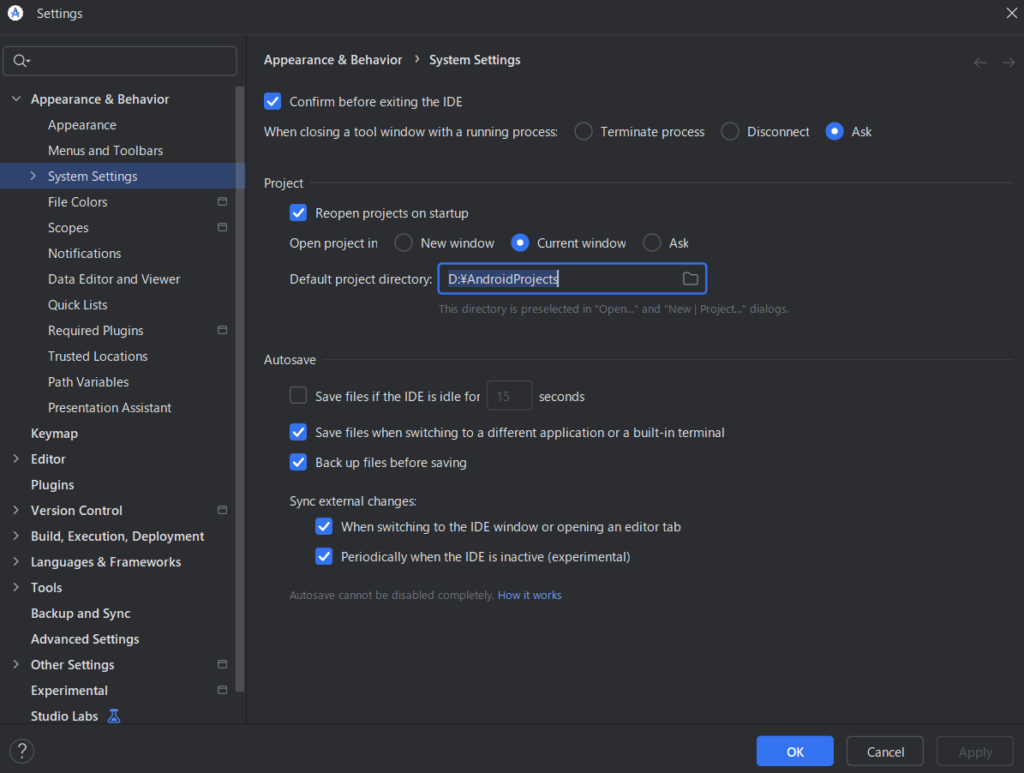Image resolution: width=1024 pixels, height=773 pixels.
Task: Click the search magnifier icon in sidebar
Action: click(20, 61)
